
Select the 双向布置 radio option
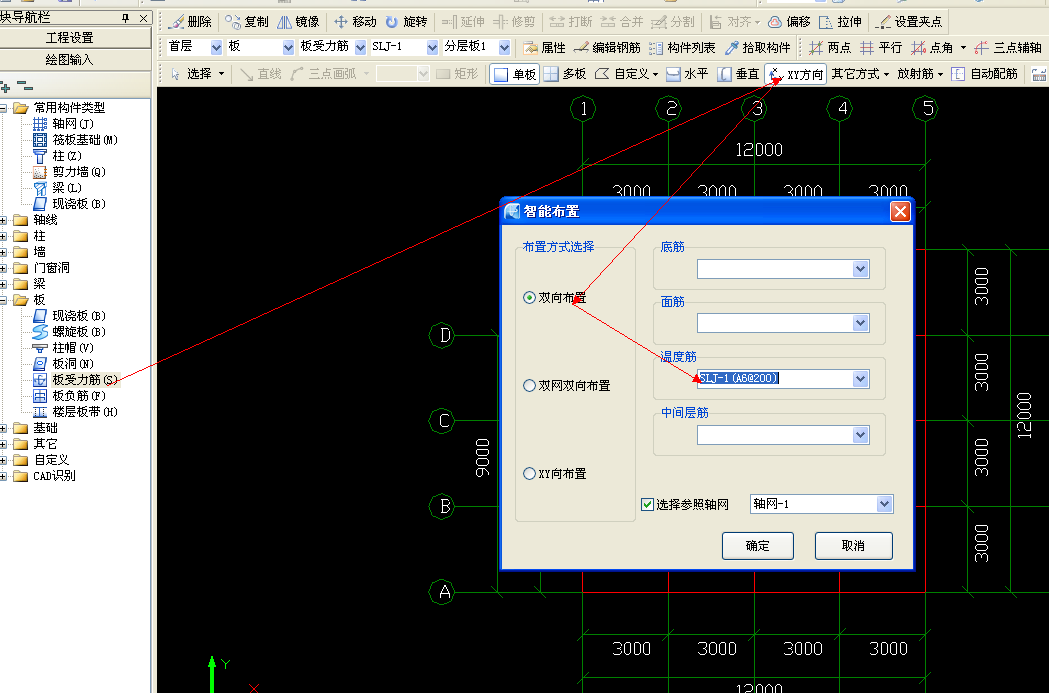pos(529,298)
